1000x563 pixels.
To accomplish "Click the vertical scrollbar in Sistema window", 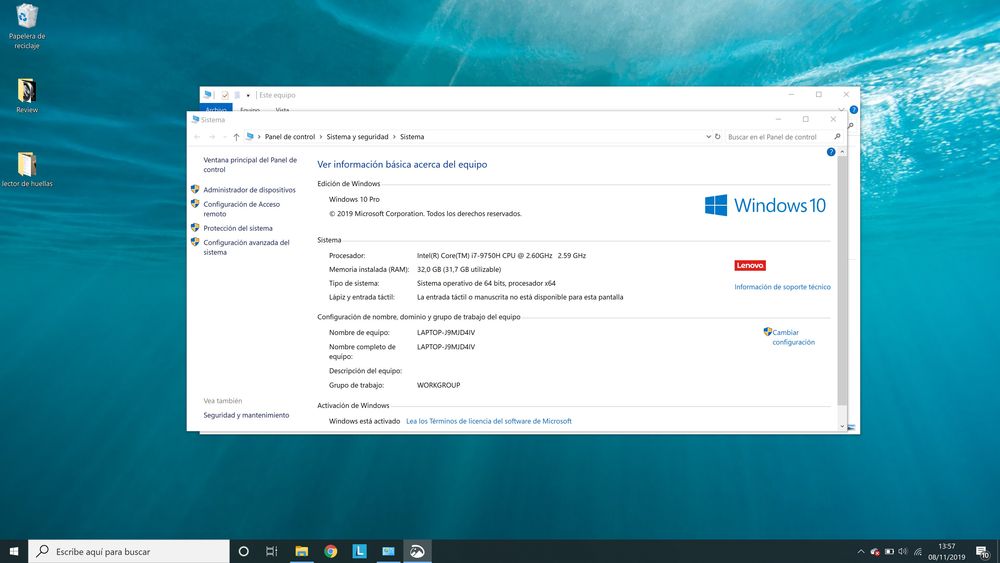I will (x=842, y=280).
